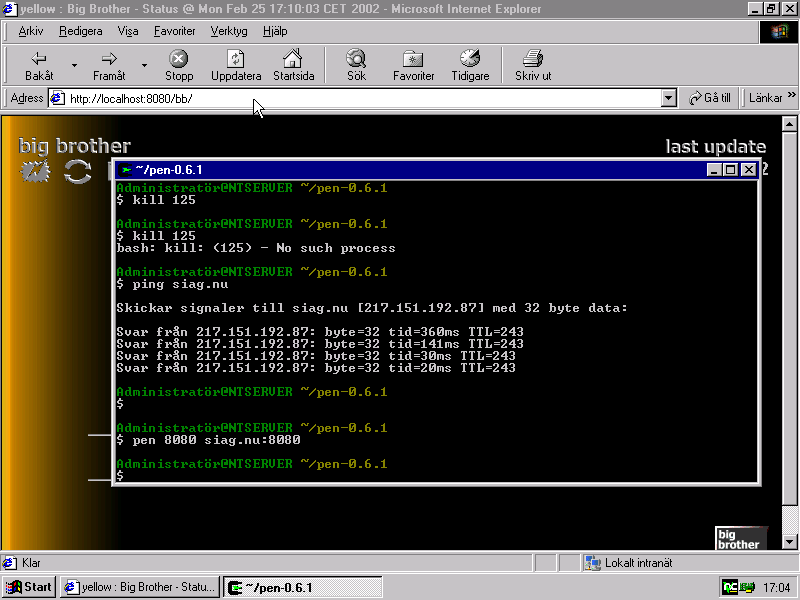Image resolution: width=800 pixels, height=600 pixels.
Task: Click the 17:04 taskbar clock
Action: point(777,588)
